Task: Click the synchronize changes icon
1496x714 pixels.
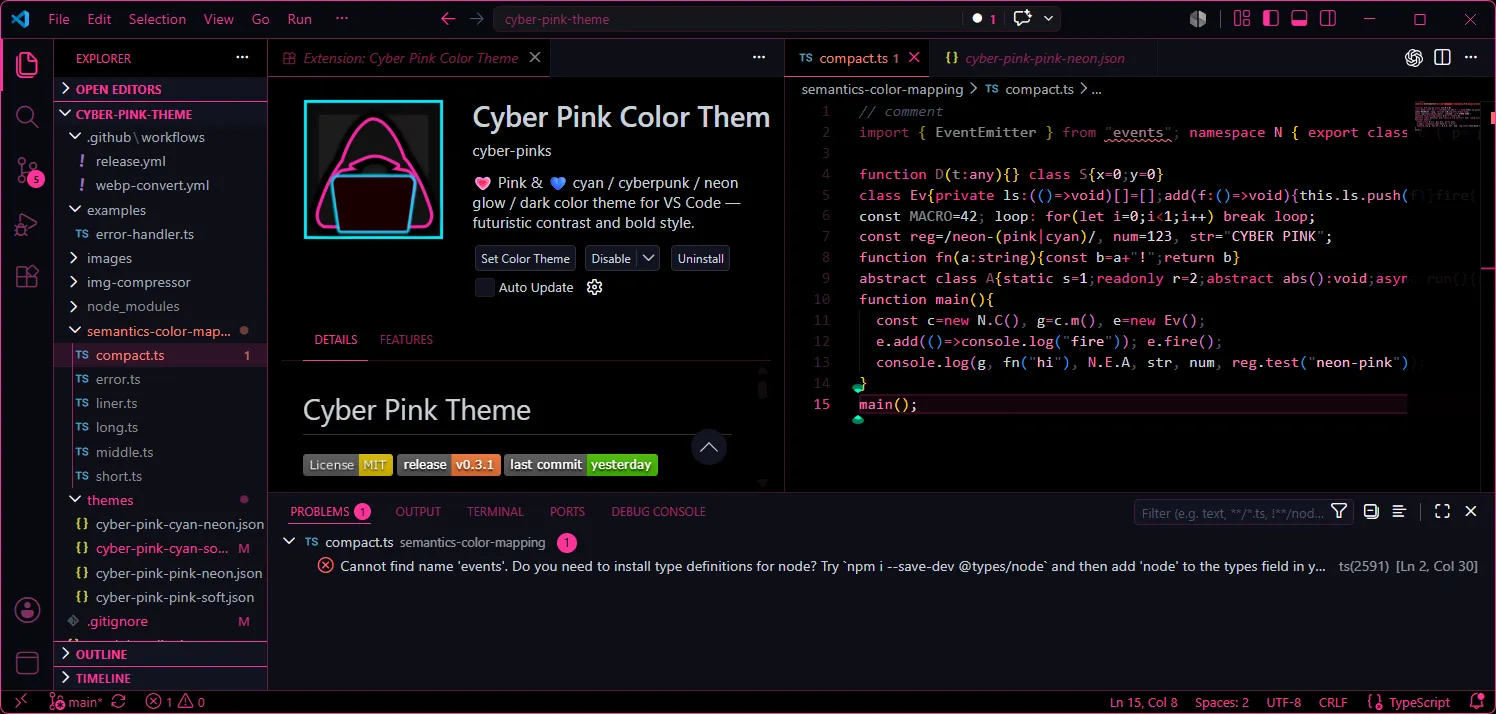Action: [x=119, y=702]
